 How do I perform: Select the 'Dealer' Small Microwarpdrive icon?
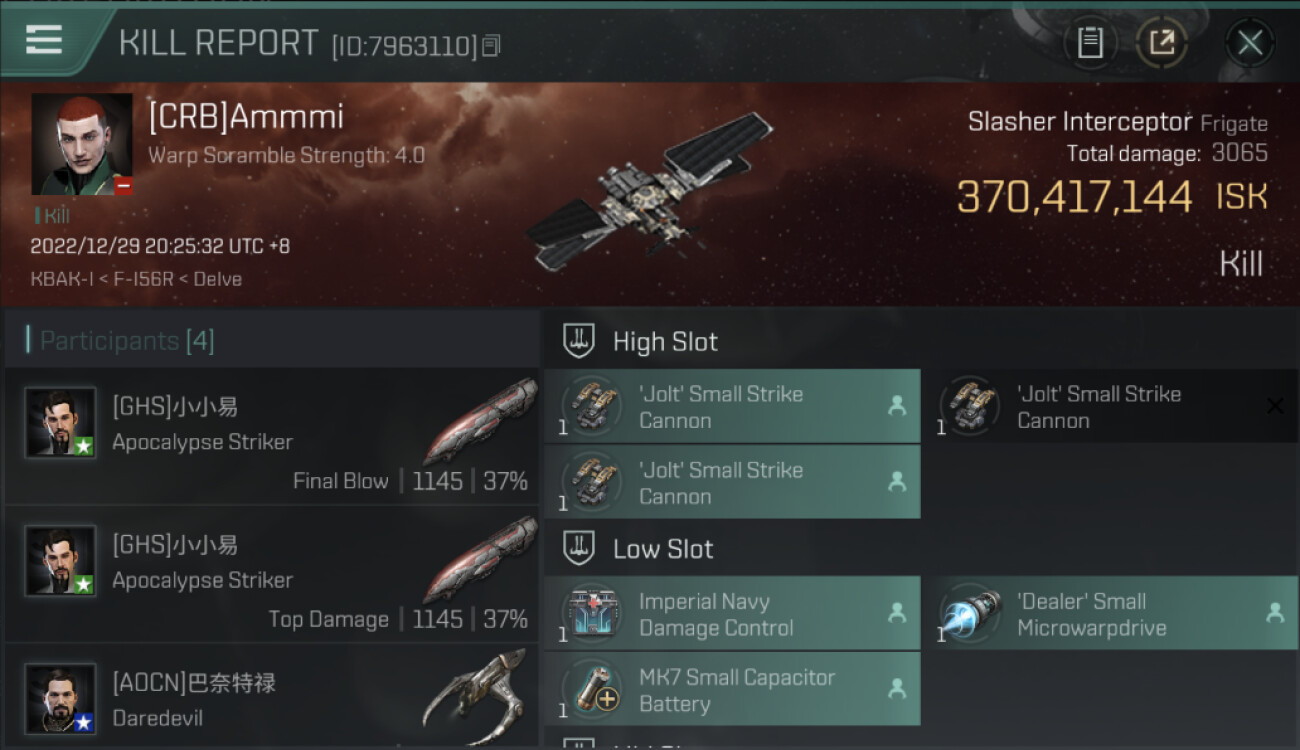[971, 614]
